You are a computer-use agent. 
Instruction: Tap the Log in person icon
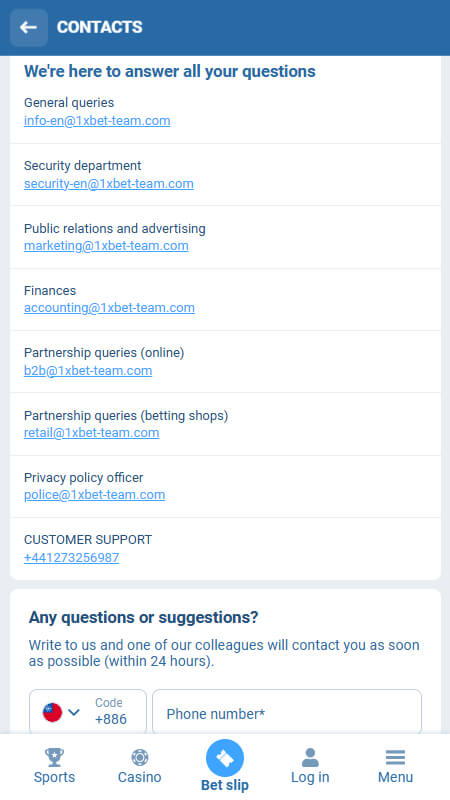pos(310,758)
